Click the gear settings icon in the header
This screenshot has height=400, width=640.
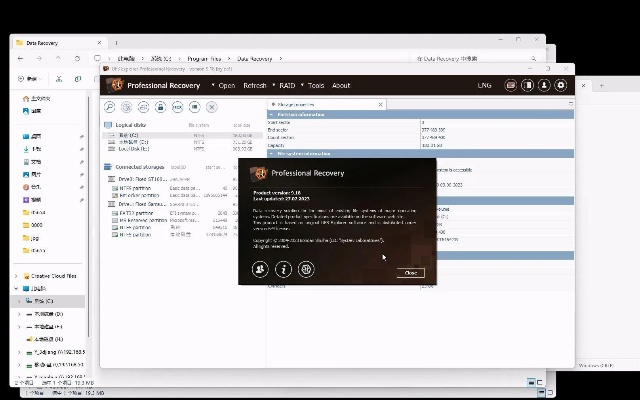pyautogui.click(x=561, y=86)
